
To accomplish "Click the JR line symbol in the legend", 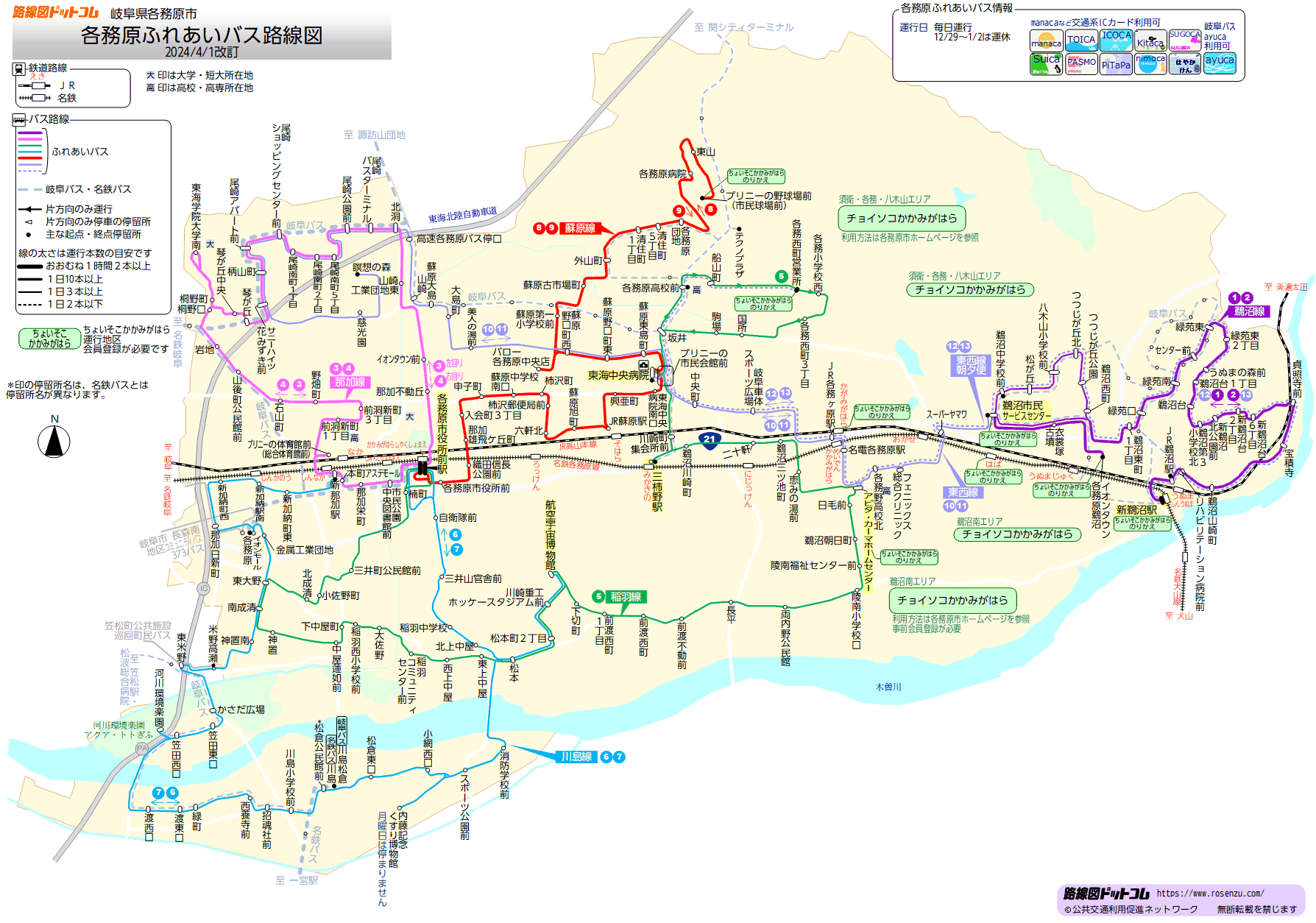I will click(x=35, y=85).
